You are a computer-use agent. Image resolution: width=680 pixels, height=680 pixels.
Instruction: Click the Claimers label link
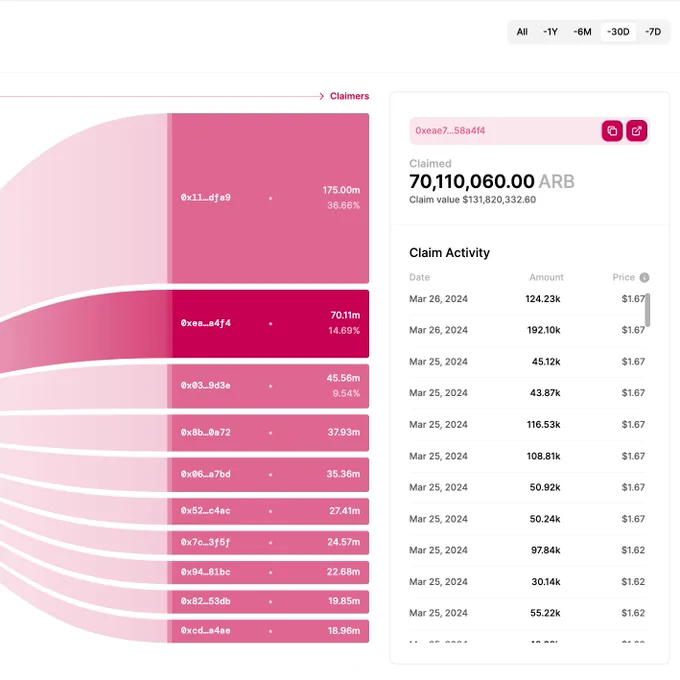pos(349,96)
